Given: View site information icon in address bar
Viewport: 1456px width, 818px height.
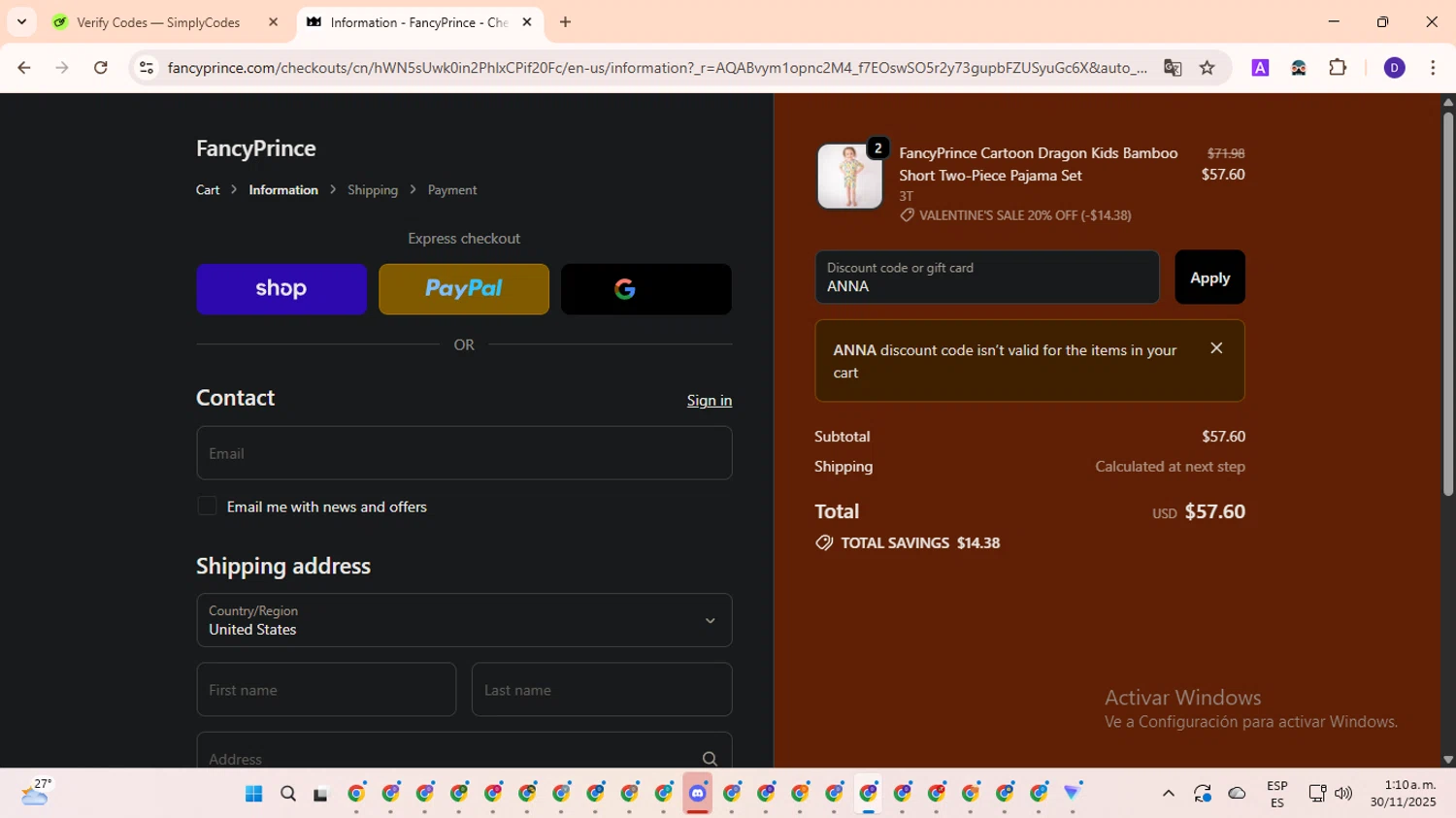Looking at the screenshot, I should click(147, 68).
